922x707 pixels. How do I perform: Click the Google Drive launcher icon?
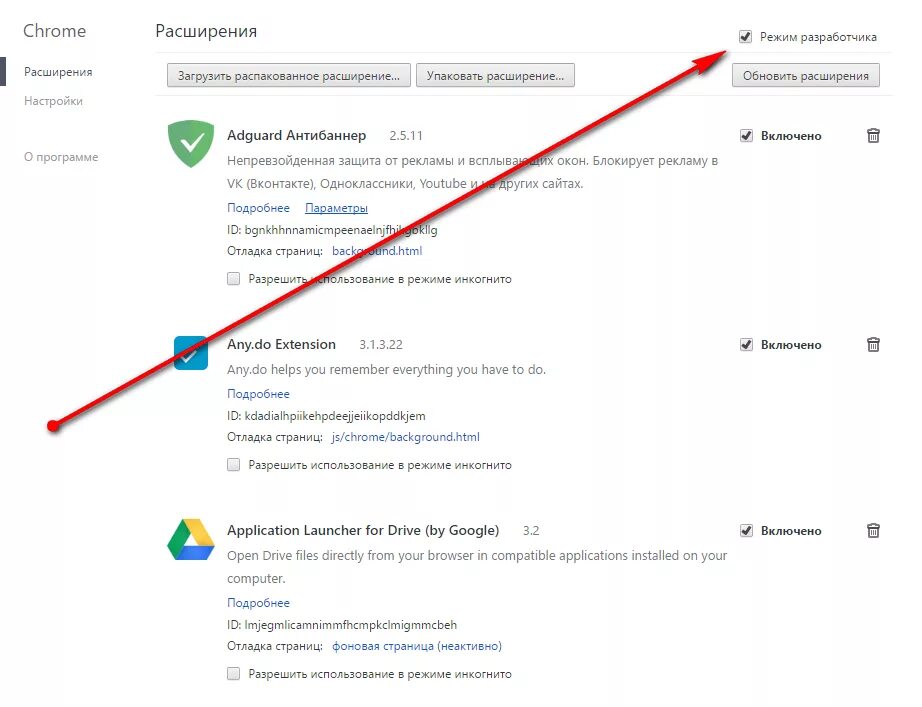click(191, 539)
